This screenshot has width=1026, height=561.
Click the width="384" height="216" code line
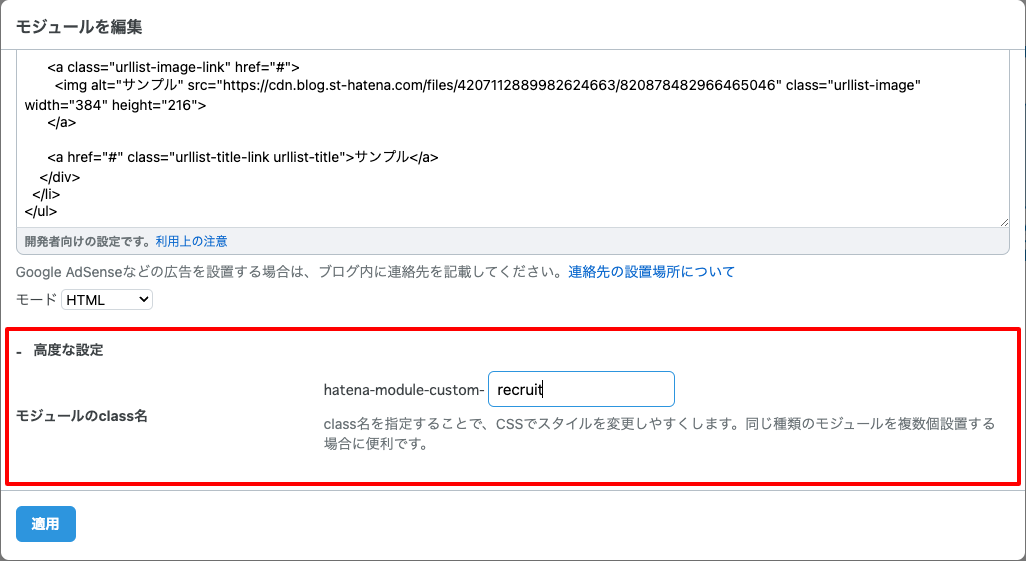point(116,104)
